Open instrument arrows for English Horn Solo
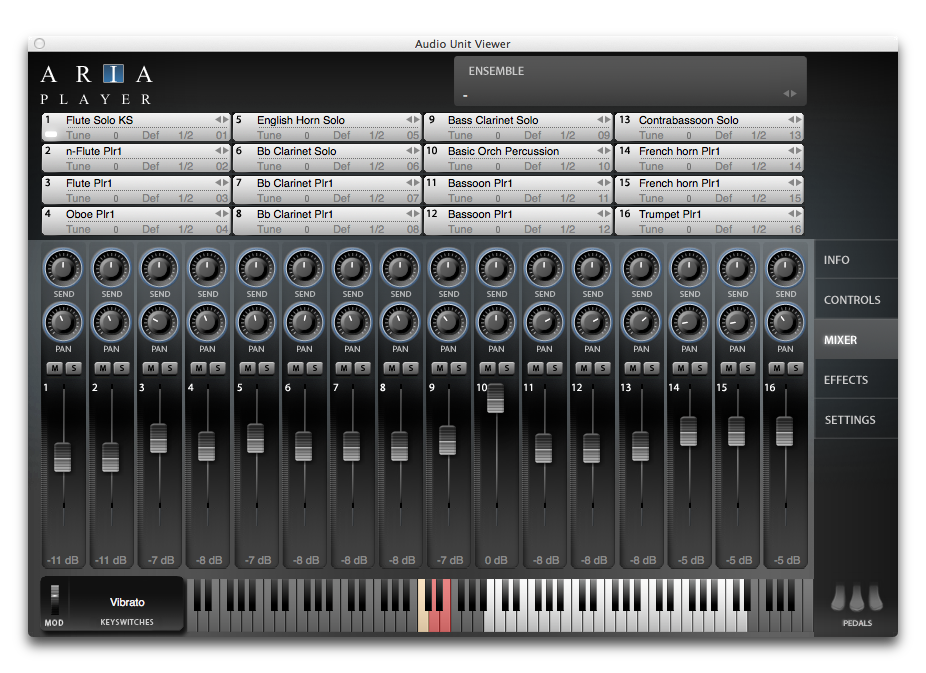926x673 pixels. click(412, 120)
